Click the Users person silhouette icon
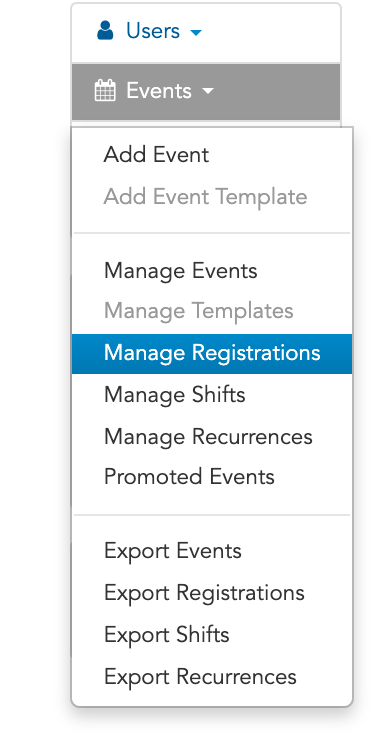The width and height of the screenshot is (386, 736). [x=105, y=31]
